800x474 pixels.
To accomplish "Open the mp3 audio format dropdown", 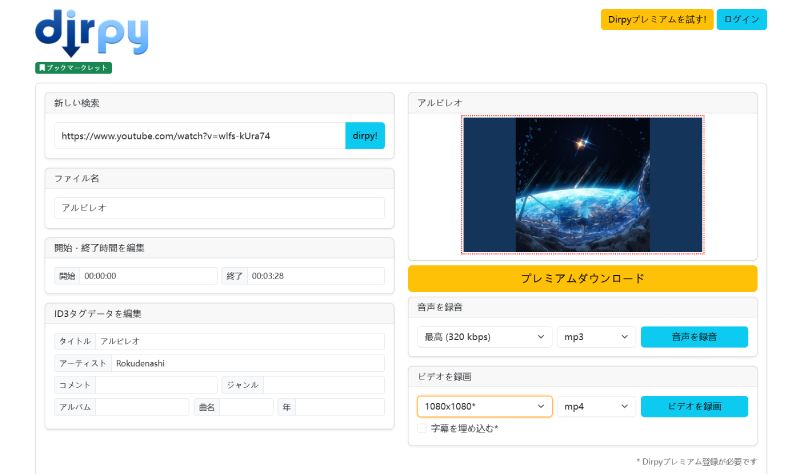I will click(x=596, y=337).
